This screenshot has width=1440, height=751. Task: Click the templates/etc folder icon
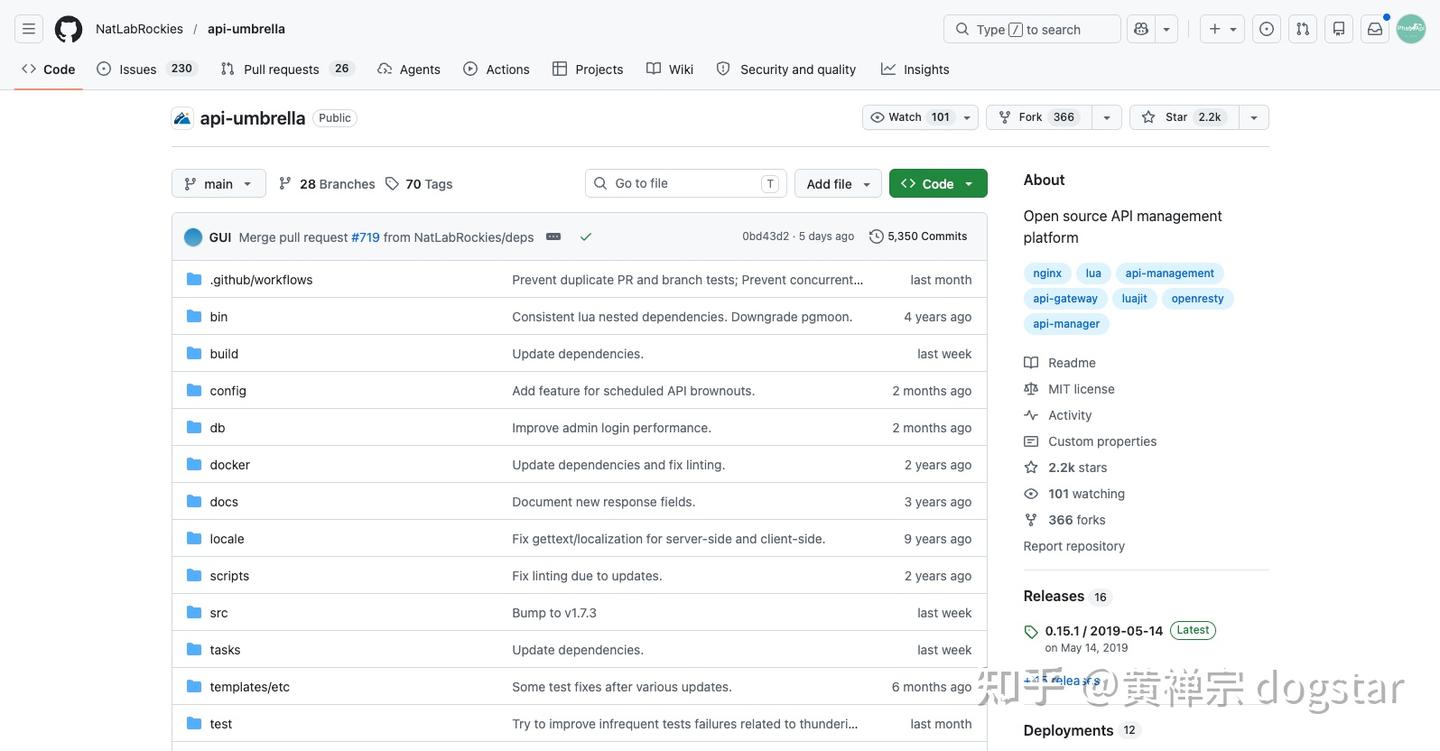point(194,686)
